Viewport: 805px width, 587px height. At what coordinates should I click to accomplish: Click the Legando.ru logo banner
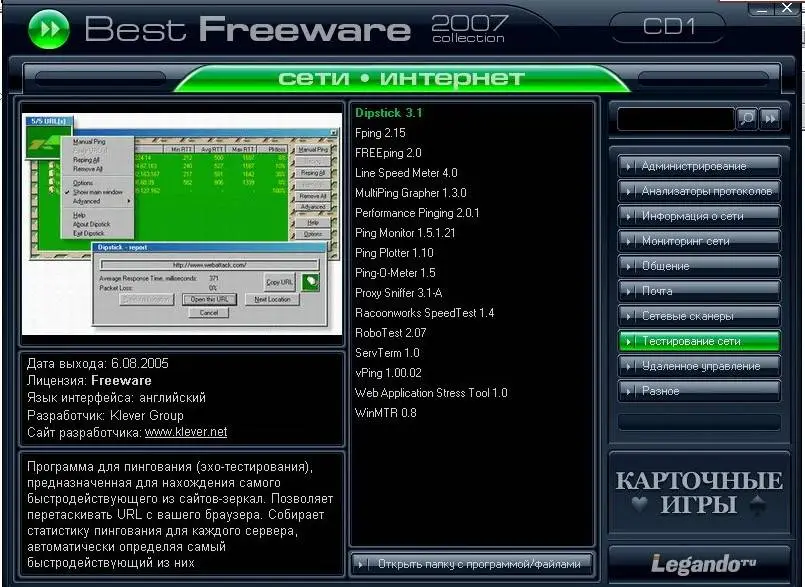(699, 564)
